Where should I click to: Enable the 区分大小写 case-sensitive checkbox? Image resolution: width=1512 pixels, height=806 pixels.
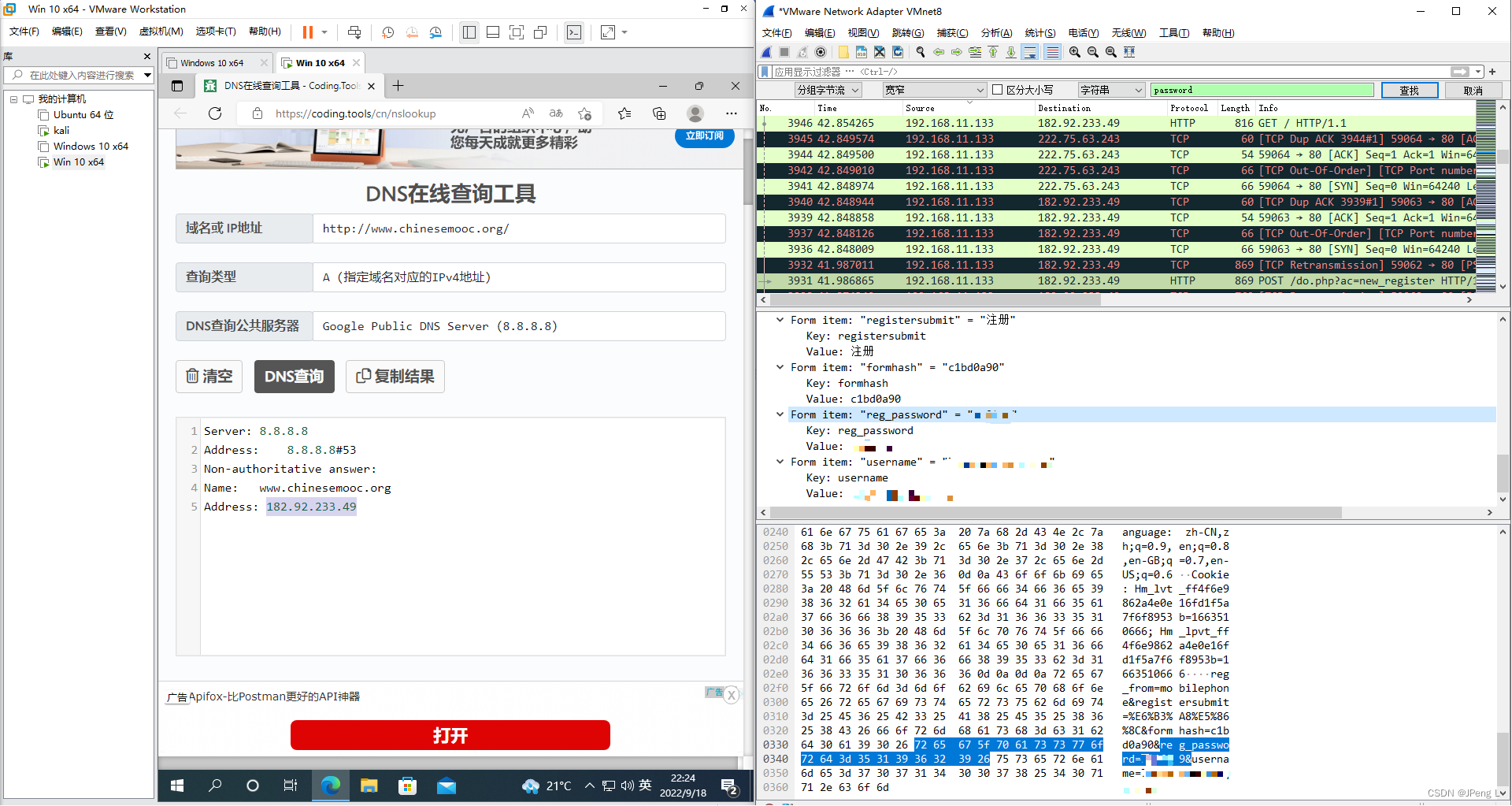(998, 90)
